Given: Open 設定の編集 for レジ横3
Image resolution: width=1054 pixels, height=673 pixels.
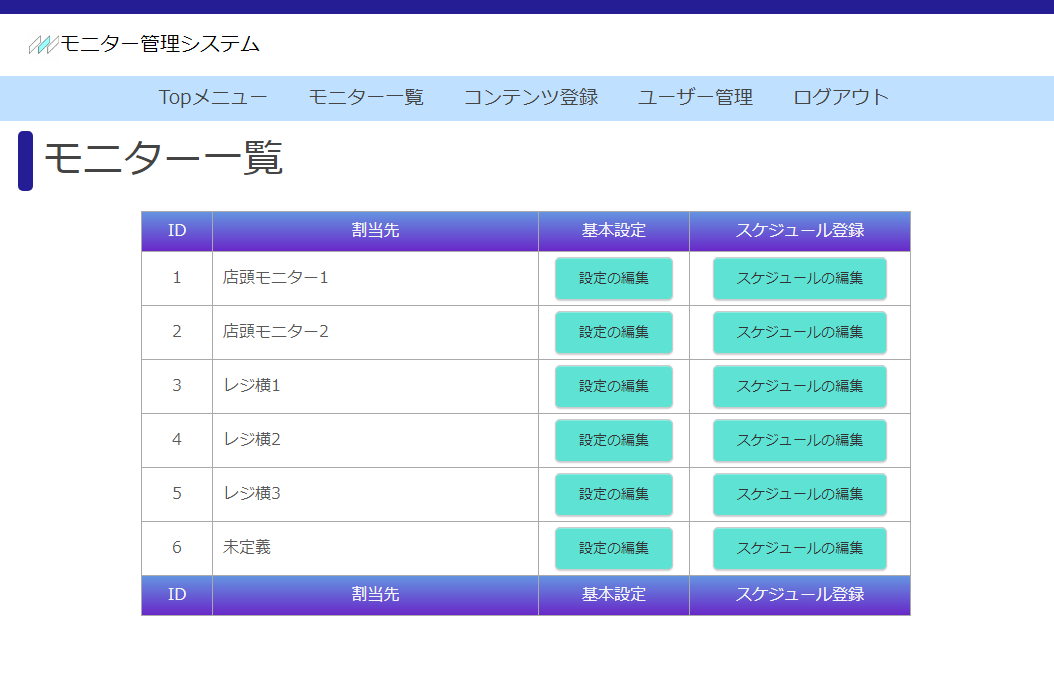Looking at the screenshot, I should click(614, 494).
